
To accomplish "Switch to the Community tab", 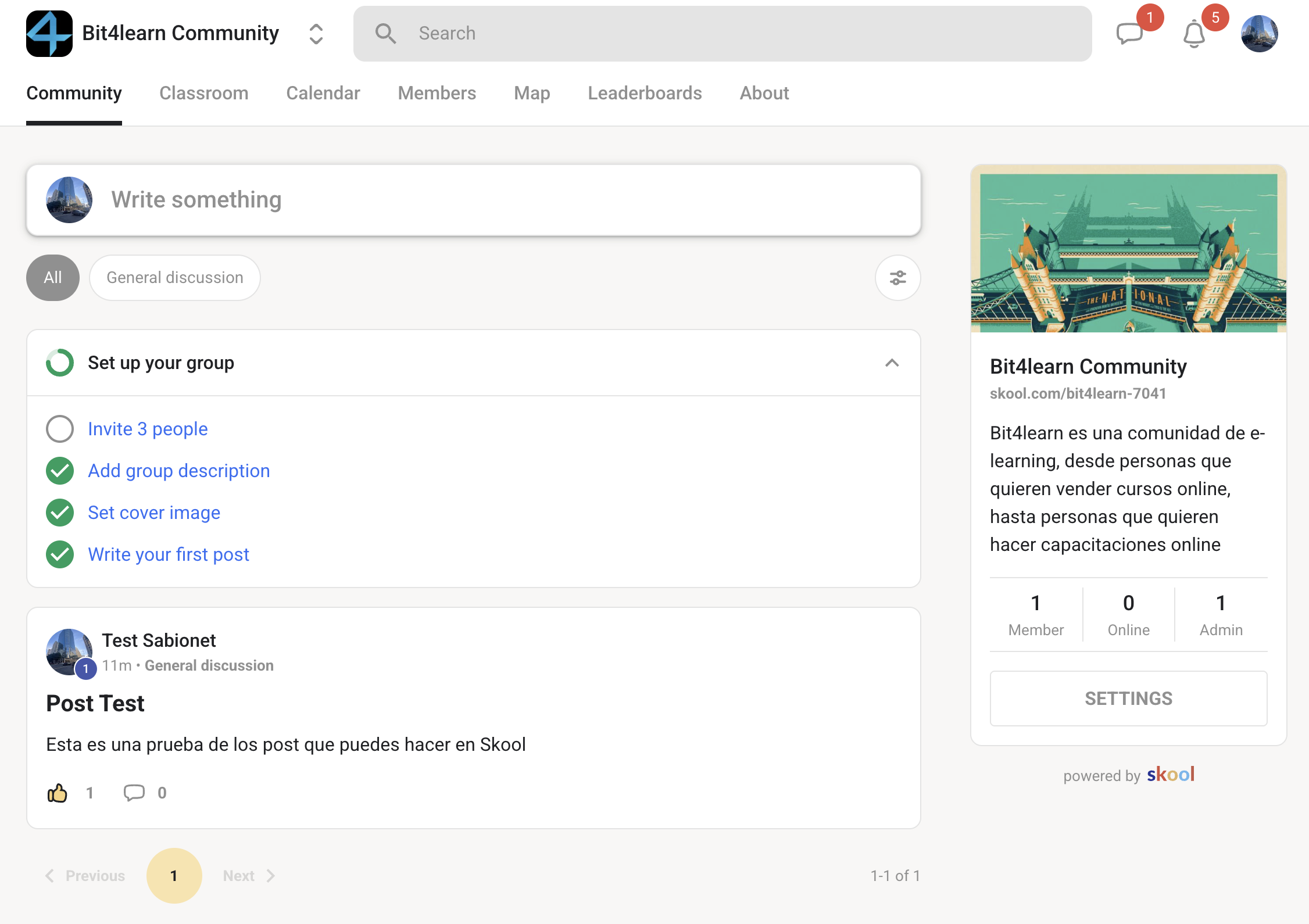I will [x=74, y=94].
